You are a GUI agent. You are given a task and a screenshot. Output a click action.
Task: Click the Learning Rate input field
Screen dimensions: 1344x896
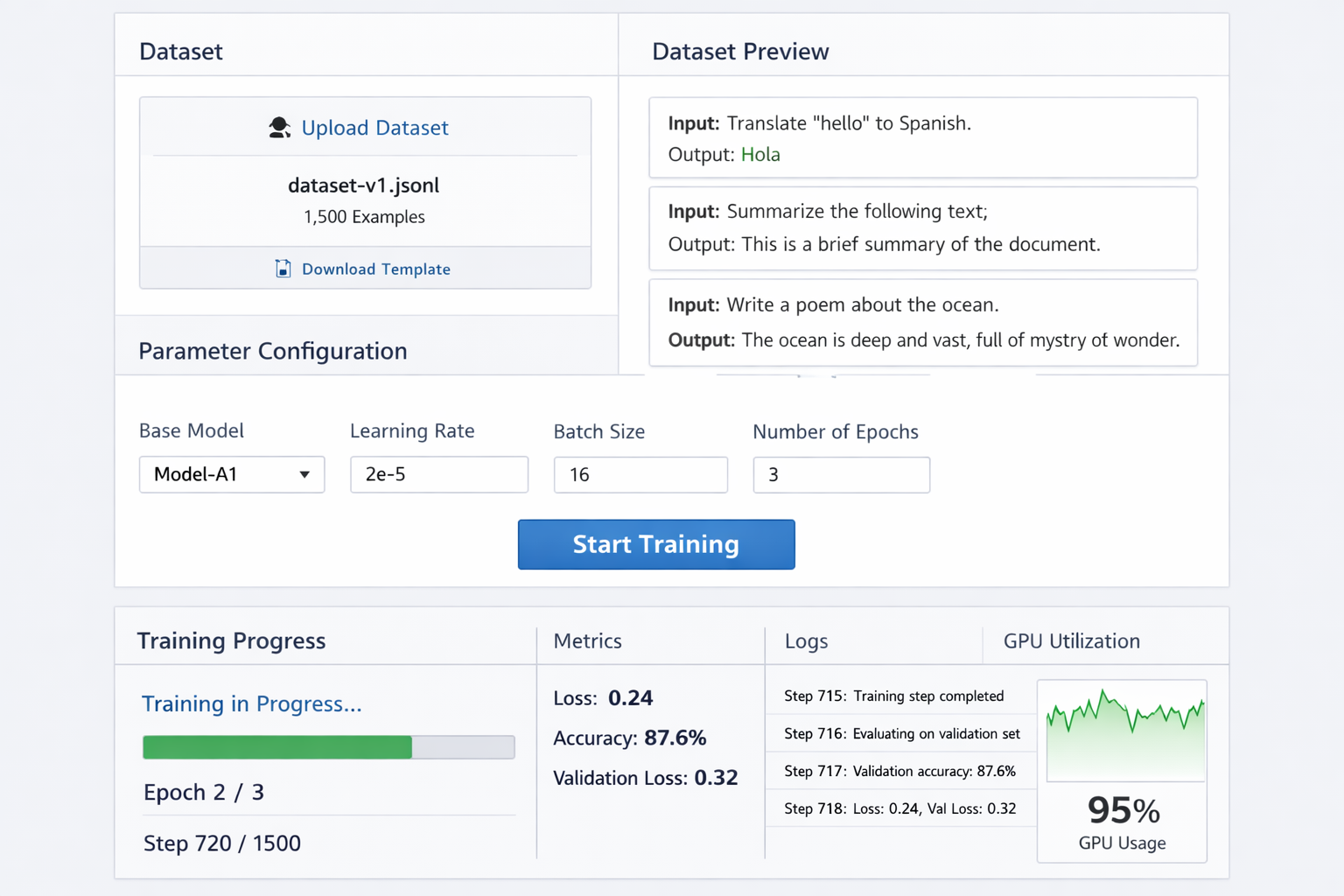438,474
